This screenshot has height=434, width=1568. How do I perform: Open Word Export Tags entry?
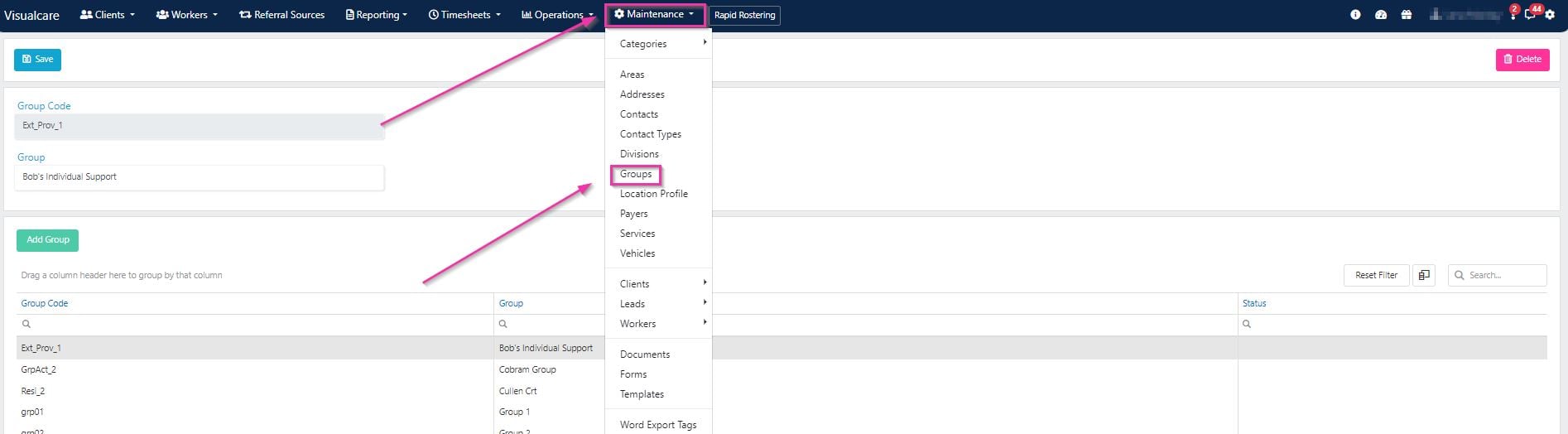[658, 425]
